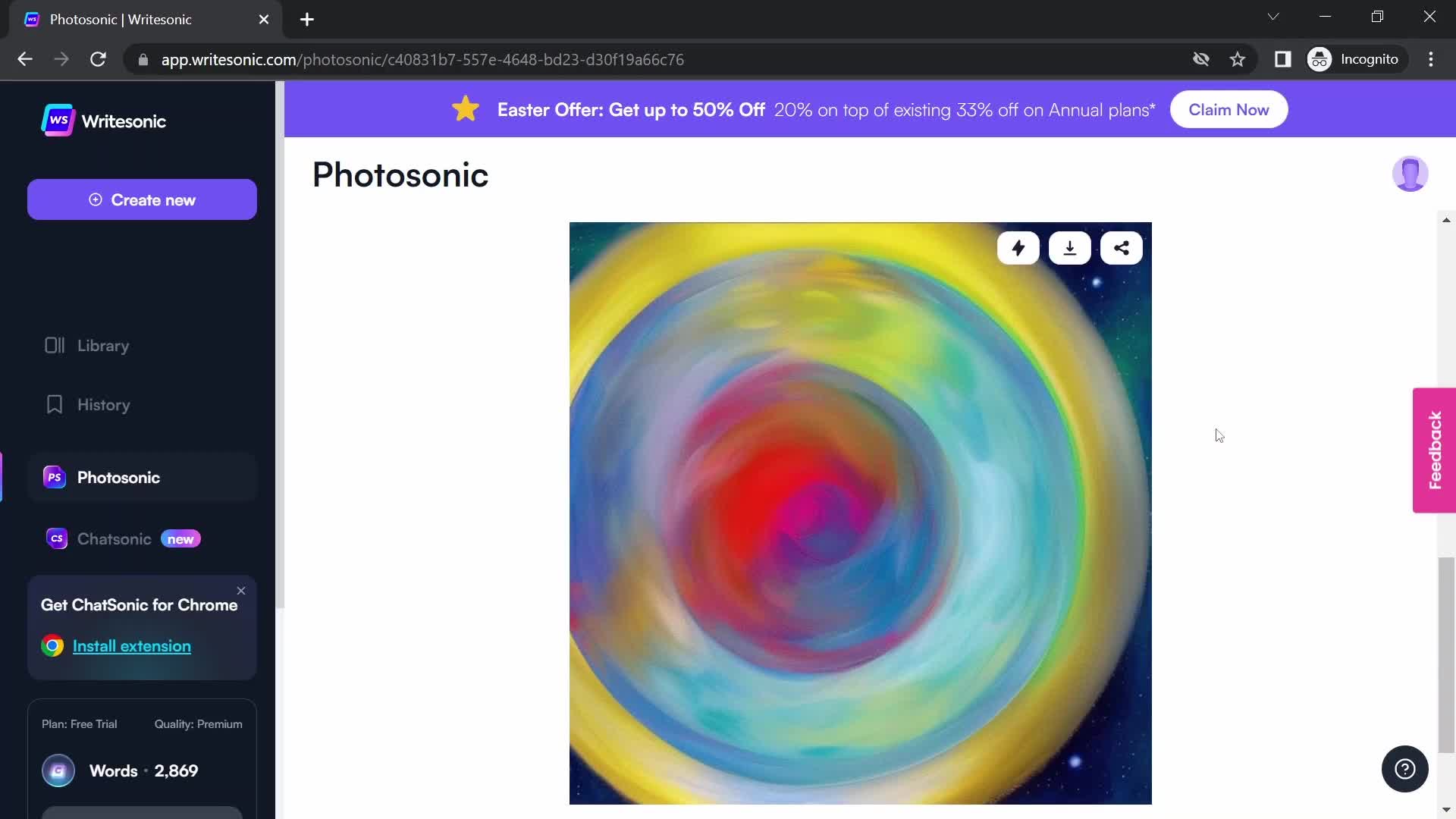Open Library menu item in sidebar
The height and width of the screenshot is (819, 1456).
pyautogui.click(x=103, y=345)
